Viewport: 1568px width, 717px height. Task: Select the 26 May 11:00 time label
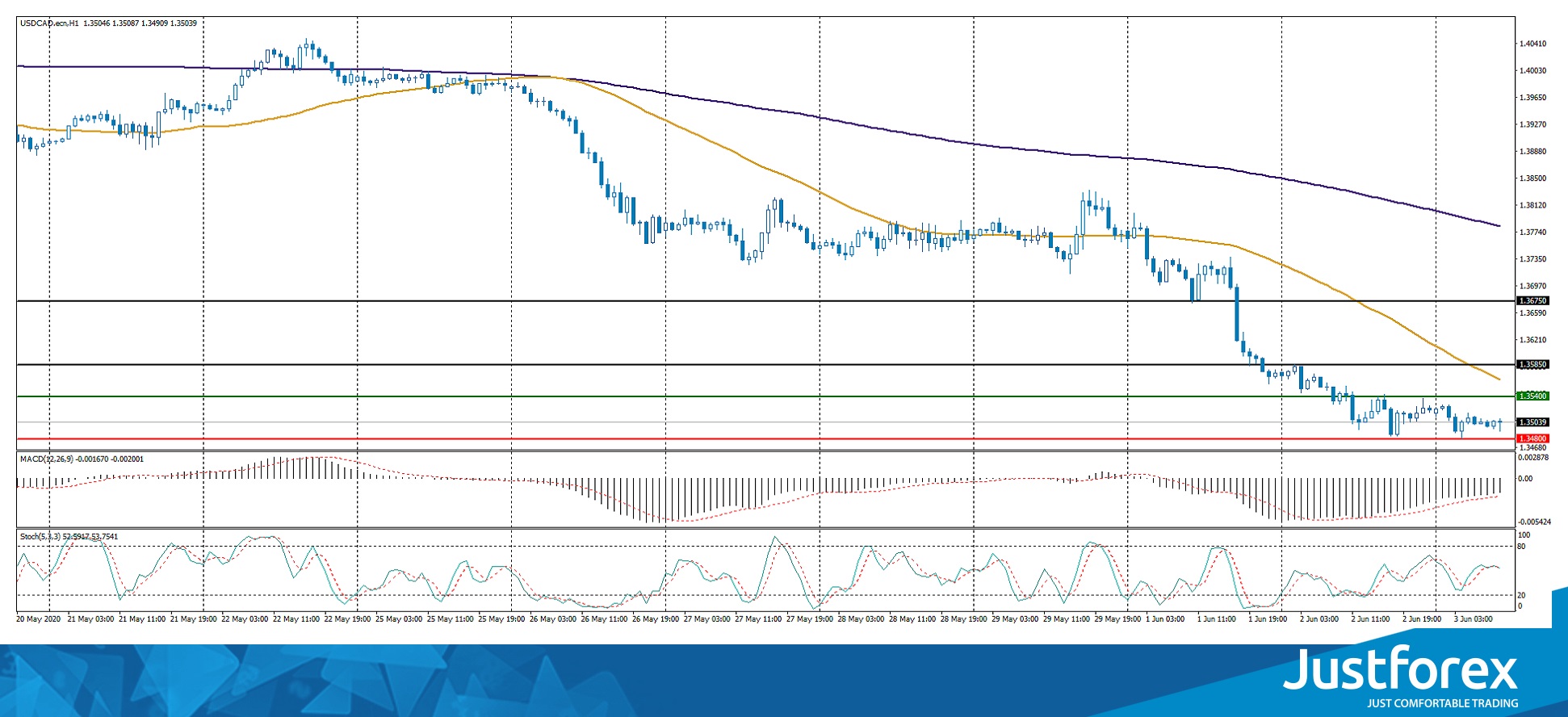click(604, 619)
